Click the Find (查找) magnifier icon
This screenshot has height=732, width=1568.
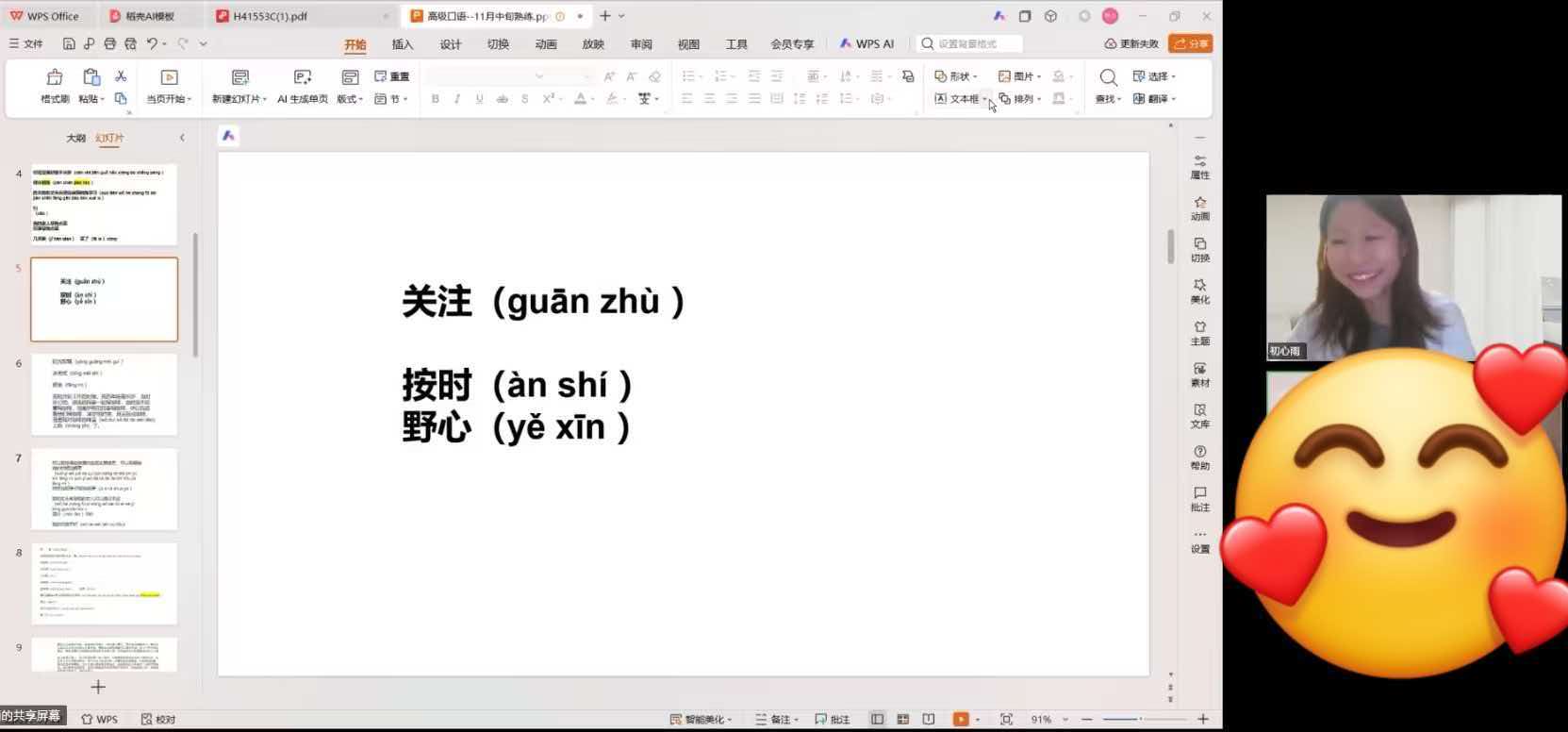tap(1108, 77)
